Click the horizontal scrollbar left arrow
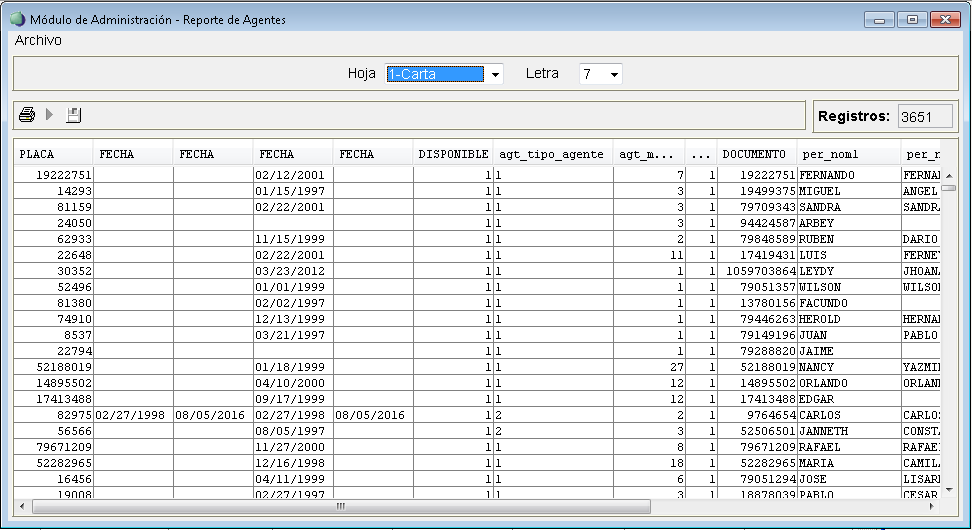Screen dimensions: 972x530 click(x=21, y=506)
